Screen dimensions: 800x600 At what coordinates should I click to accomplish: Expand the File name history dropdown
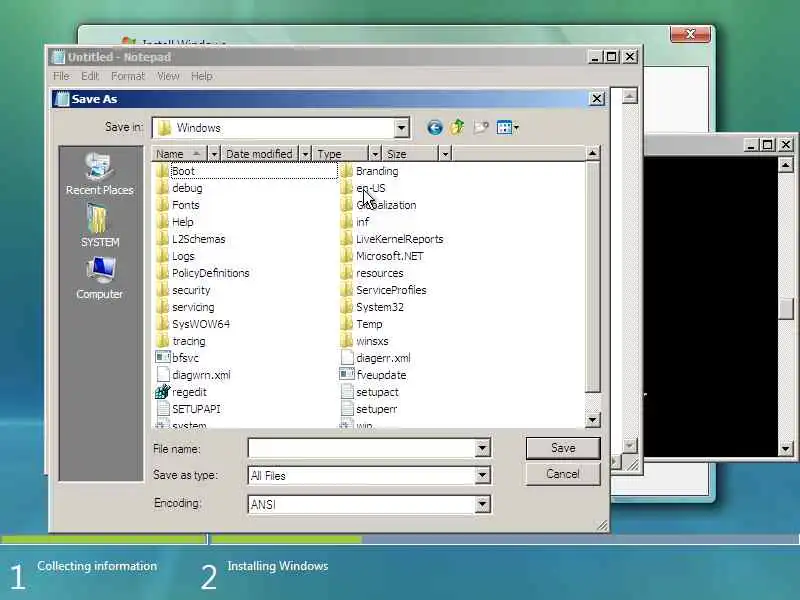[x=482, y=448]
